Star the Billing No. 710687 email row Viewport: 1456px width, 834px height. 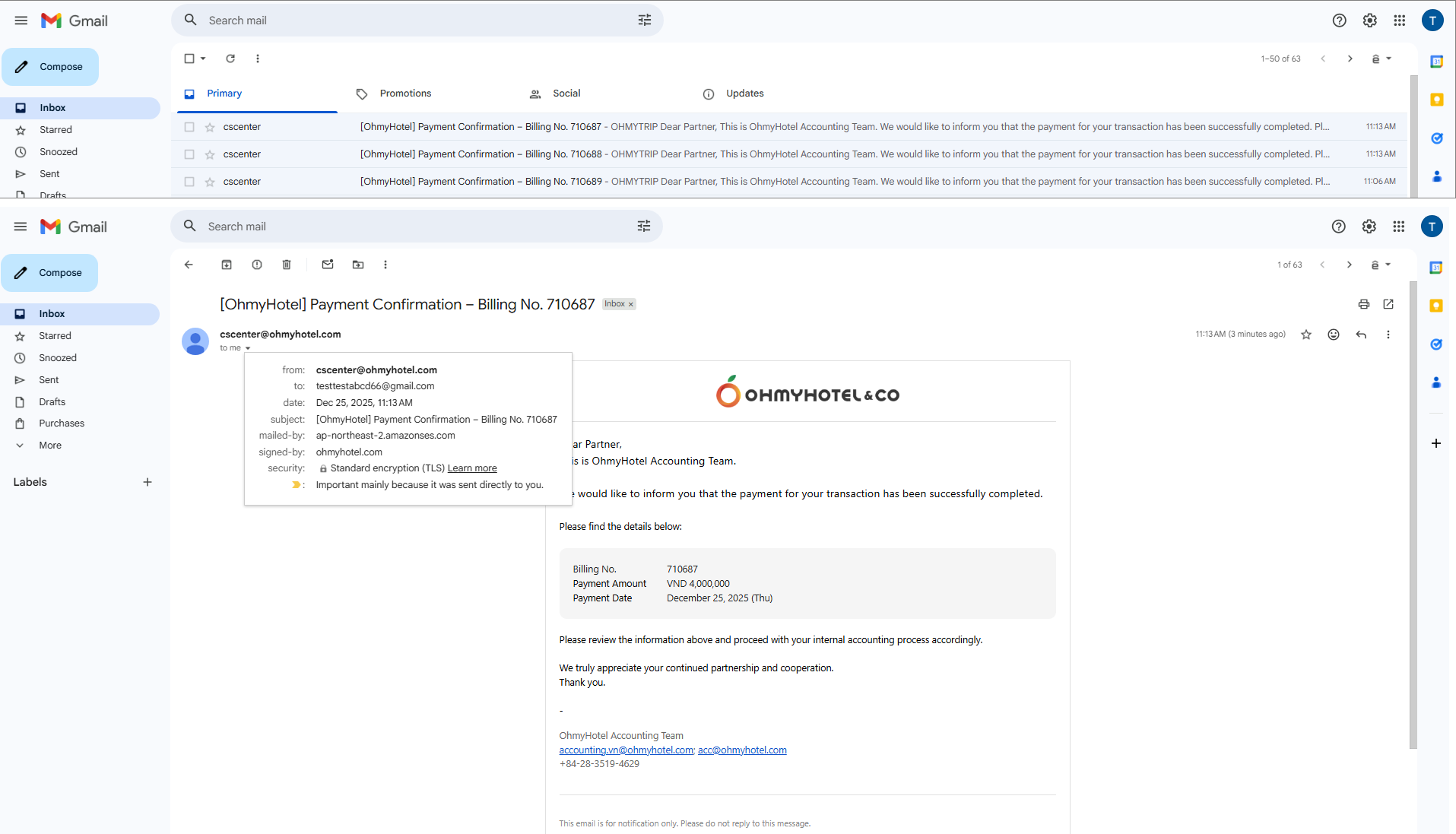[x=210, y=127]
